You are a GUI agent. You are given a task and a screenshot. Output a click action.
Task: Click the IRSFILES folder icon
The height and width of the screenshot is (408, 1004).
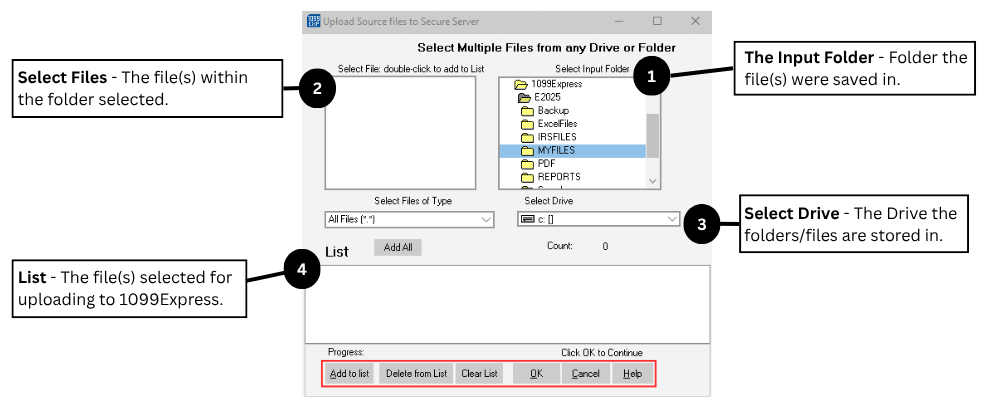pos(528,137)
